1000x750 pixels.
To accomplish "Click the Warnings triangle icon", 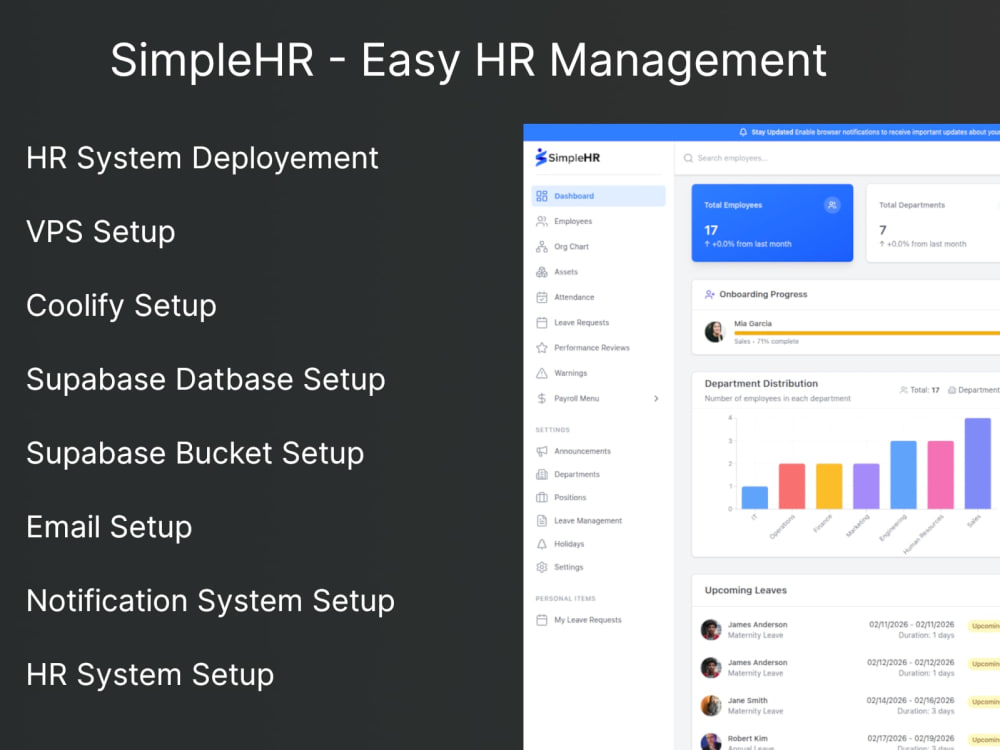I will pyautogui.click(x=541, y=373).
